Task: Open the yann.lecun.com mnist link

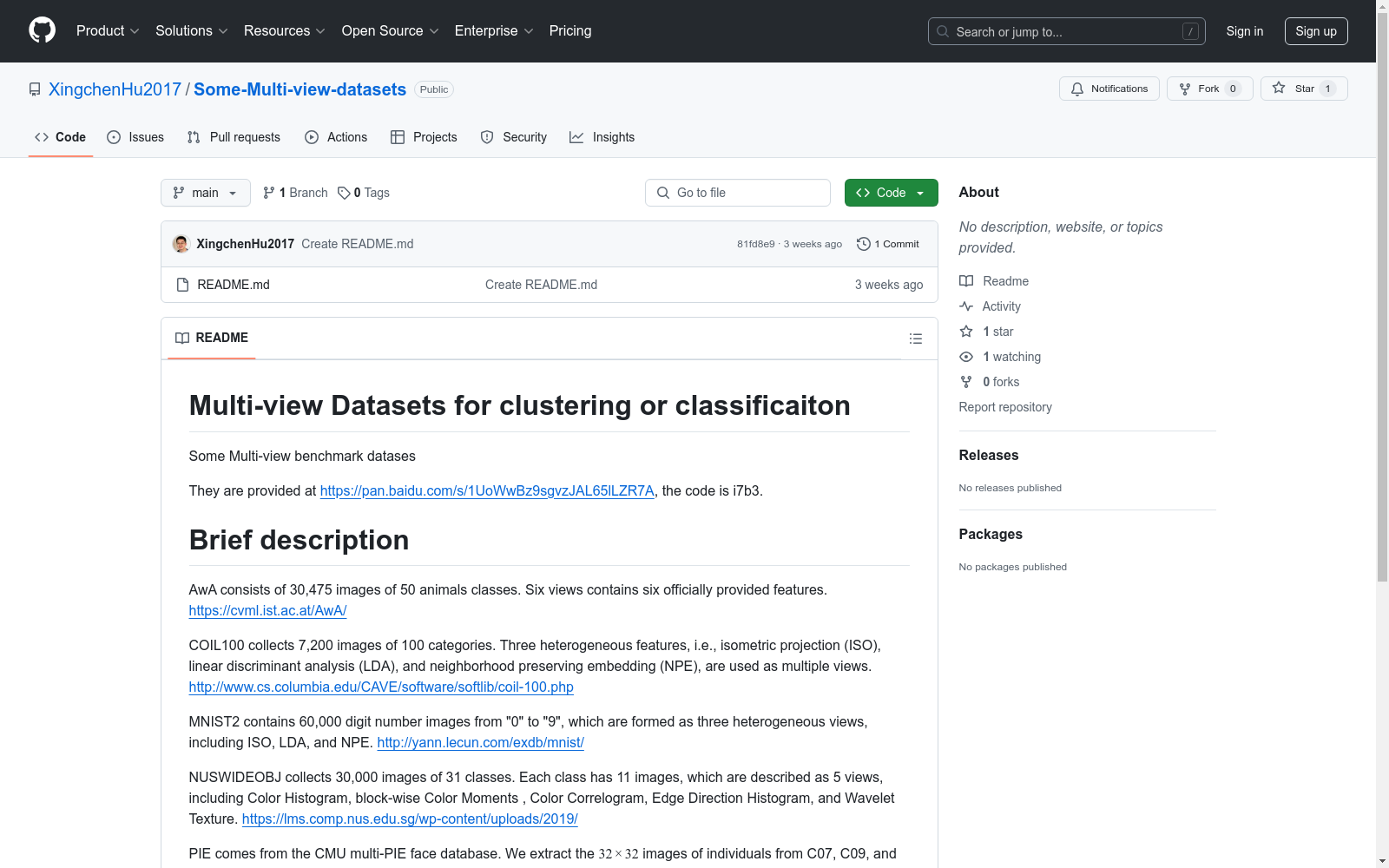Action: pos(480,742)
